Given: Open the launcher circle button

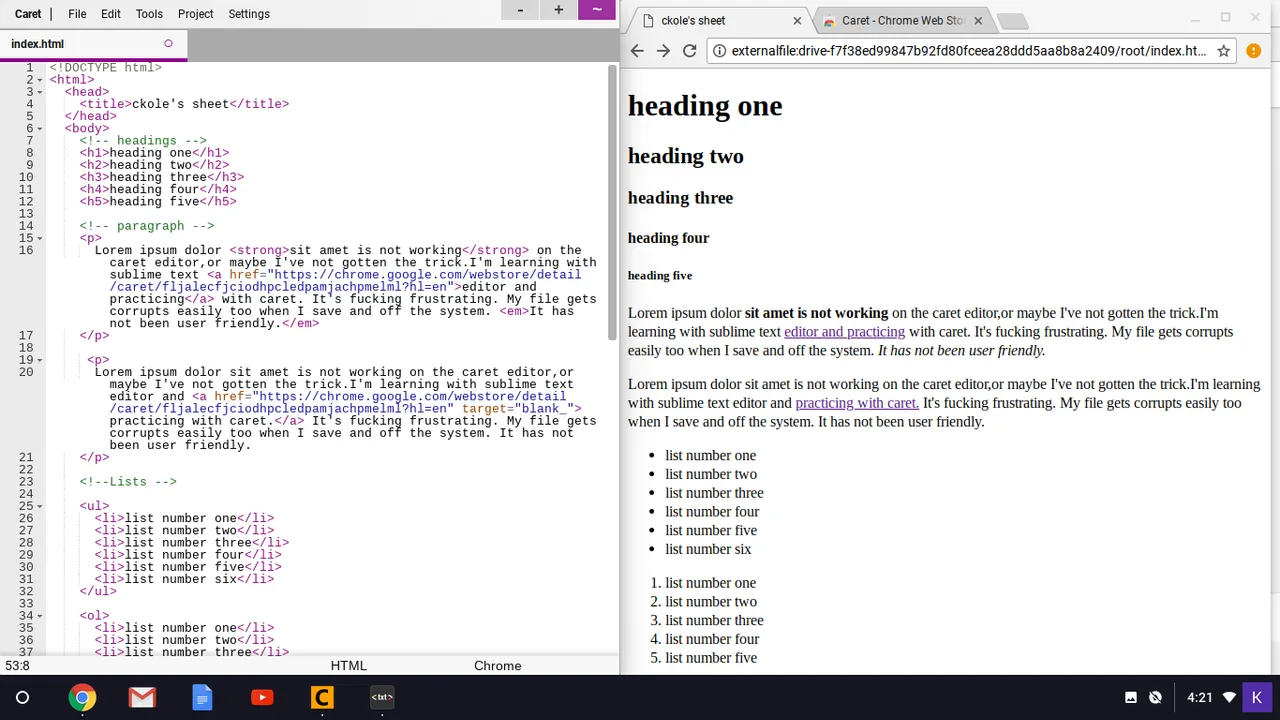Looking at the screenshot, I should 22,697.
